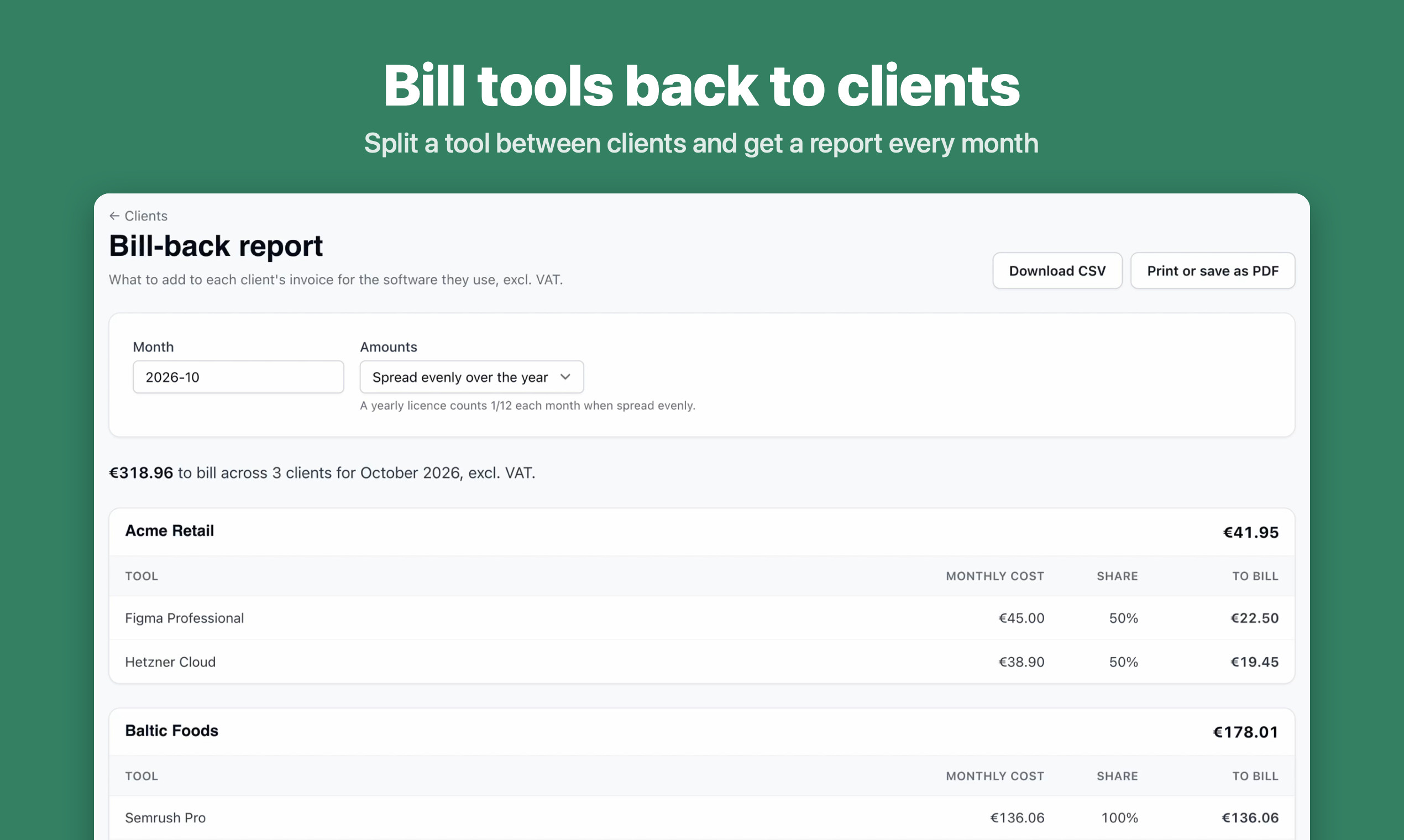Select the Semrush Pro row
Image resolution: width=1404 pixels, height=840 pixels.
(x=702, y=818)
